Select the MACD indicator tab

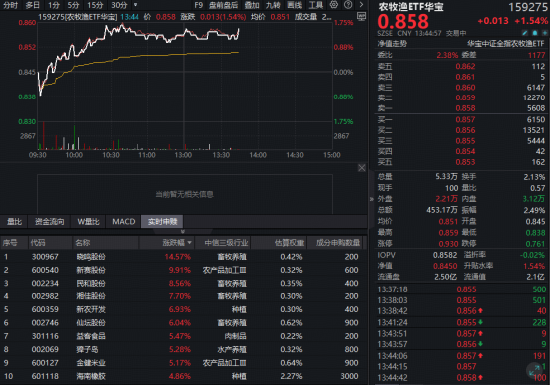click(x=123, y=222)
